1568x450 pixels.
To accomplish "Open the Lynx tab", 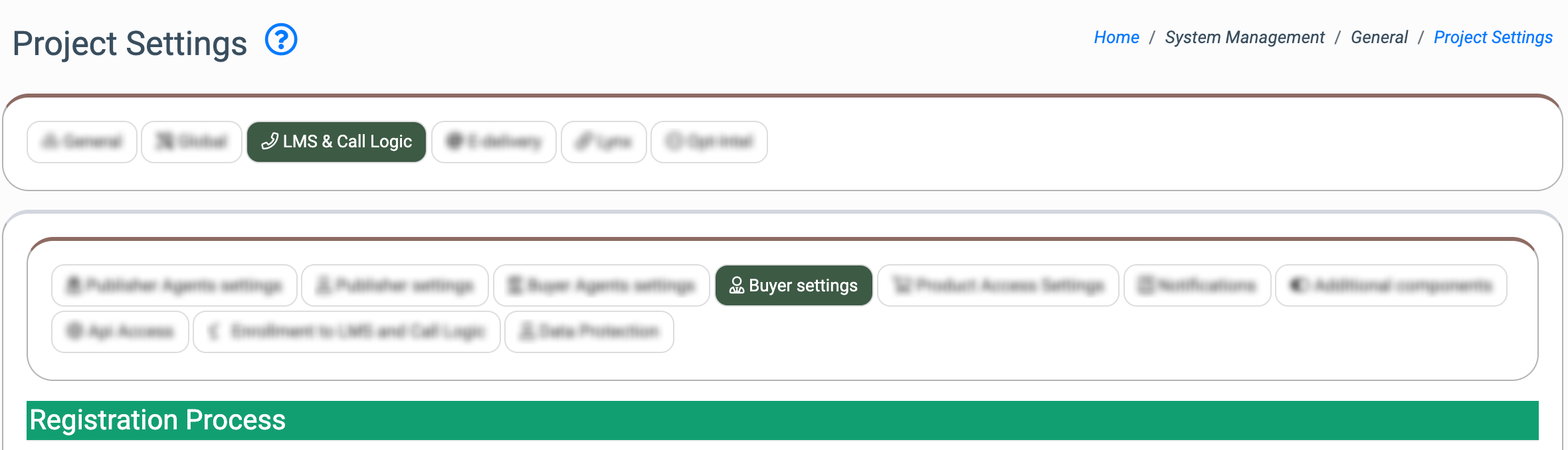I will coord(604,142).
